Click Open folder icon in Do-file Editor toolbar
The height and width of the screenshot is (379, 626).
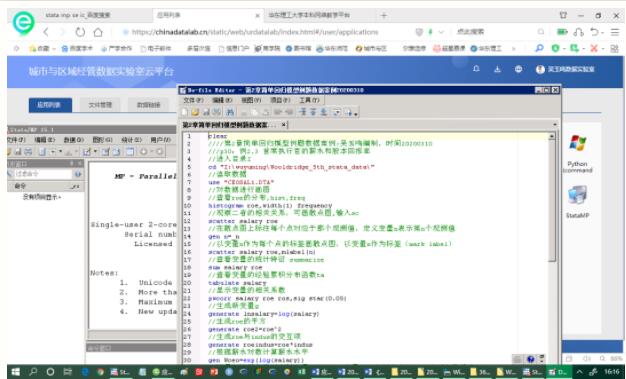(x=195, y=113)
